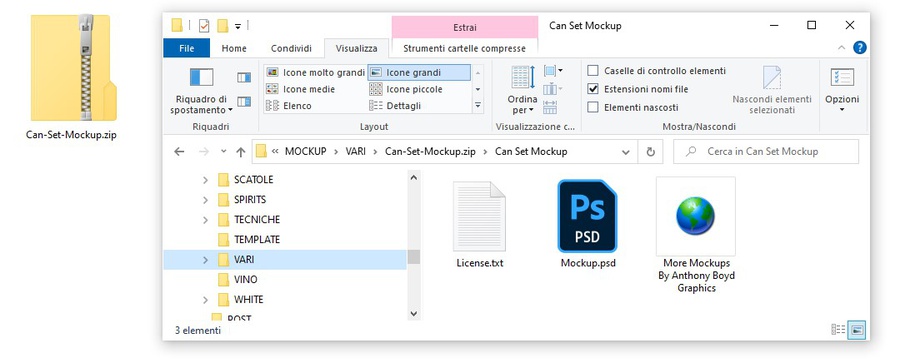
Task: Switch to the Condividi ribbon tab
Action: (291, 48)
